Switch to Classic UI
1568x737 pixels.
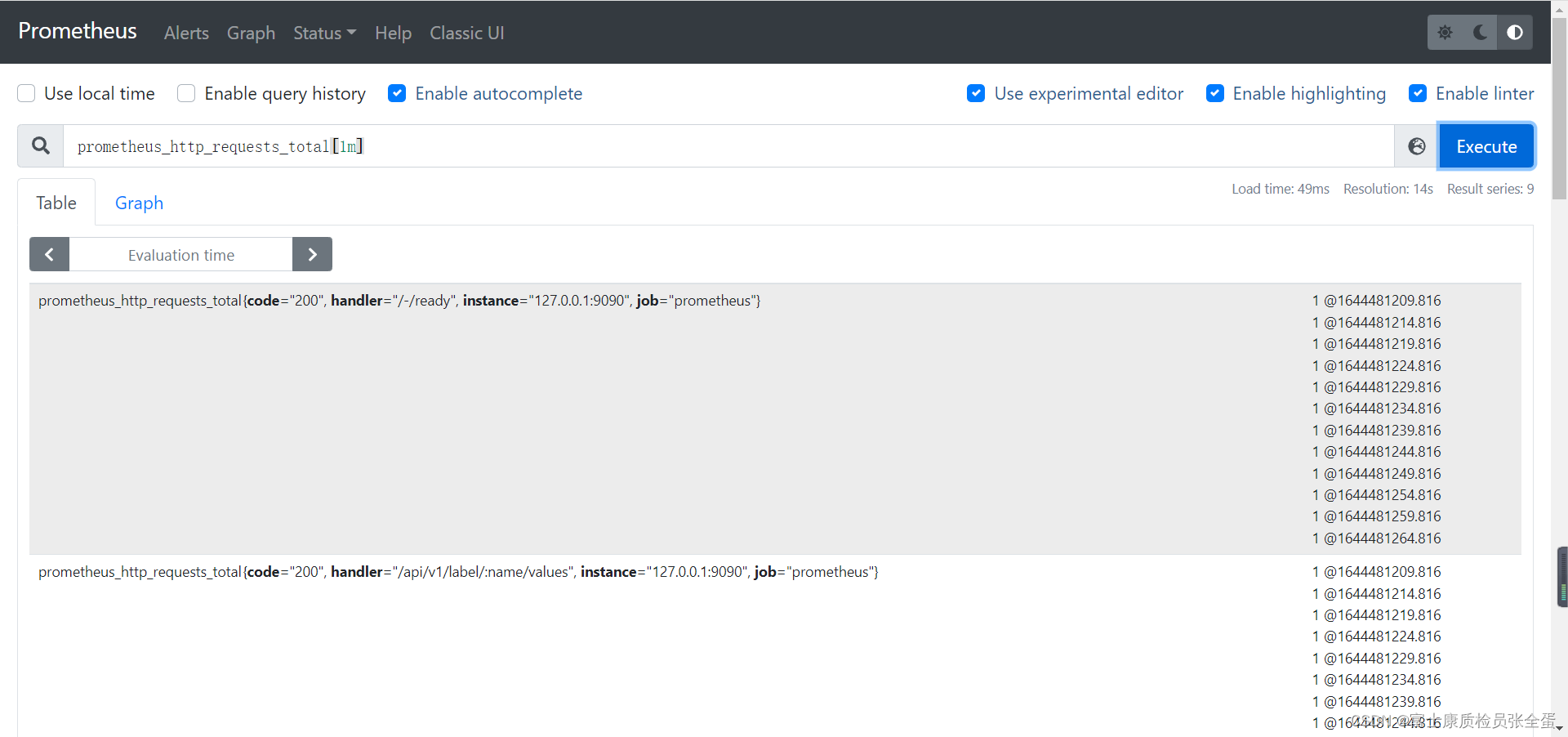click(467, 33)
